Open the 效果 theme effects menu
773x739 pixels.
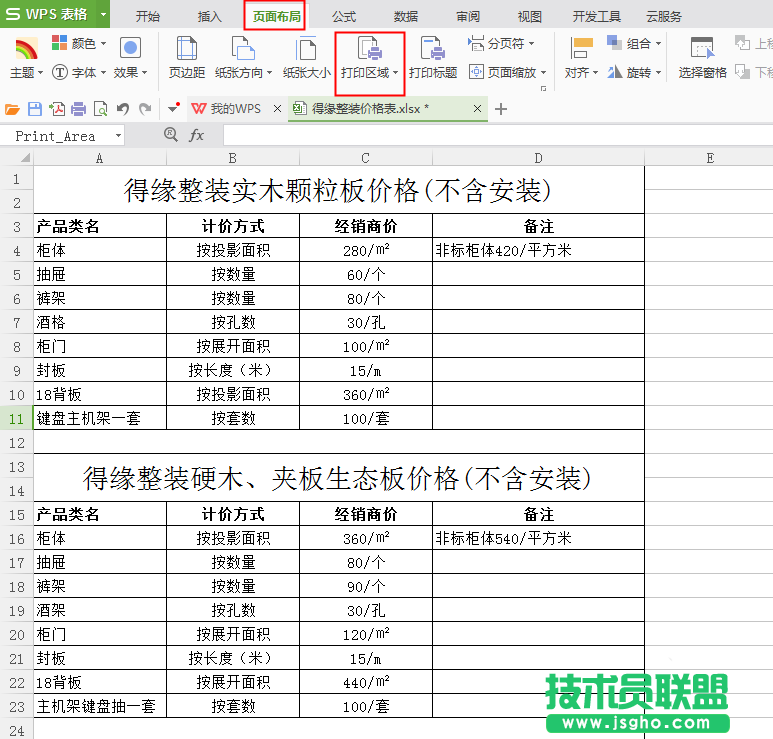[x=130, y=58]
